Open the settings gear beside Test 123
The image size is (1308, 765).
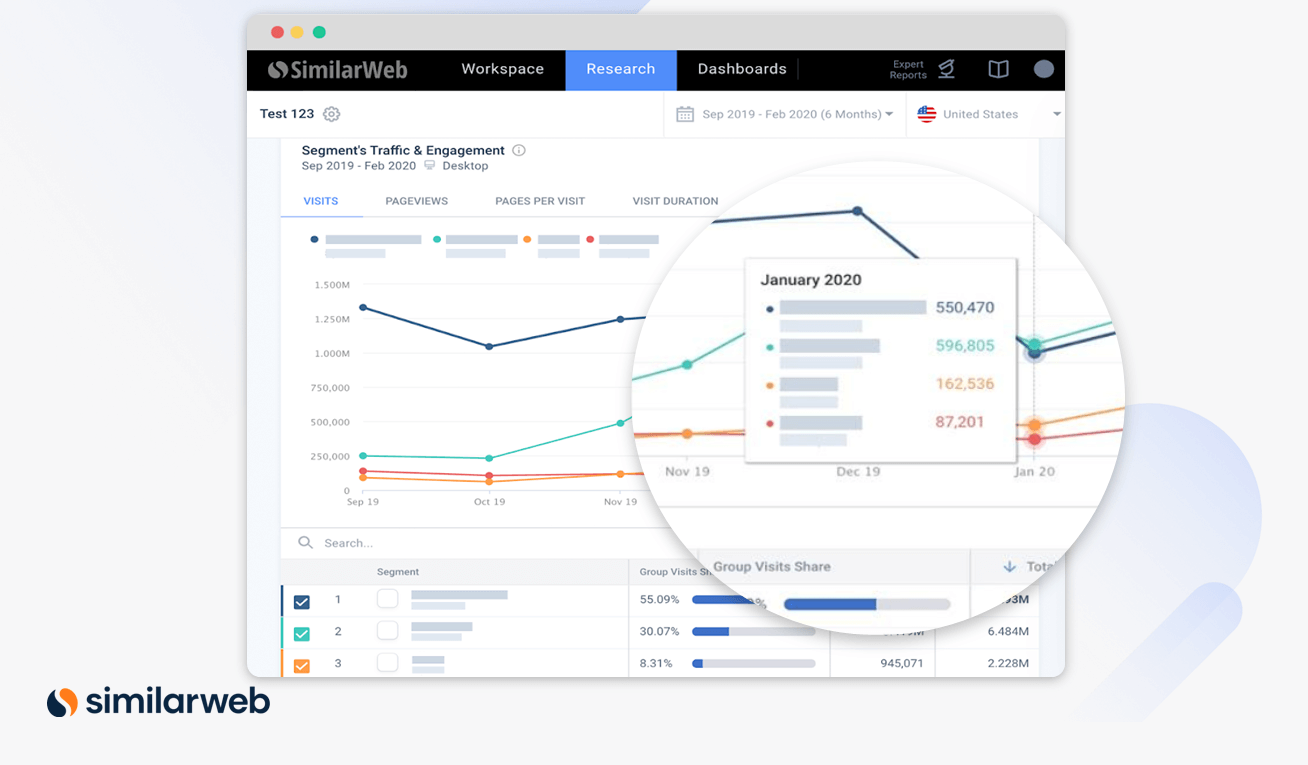coord(332,114)
